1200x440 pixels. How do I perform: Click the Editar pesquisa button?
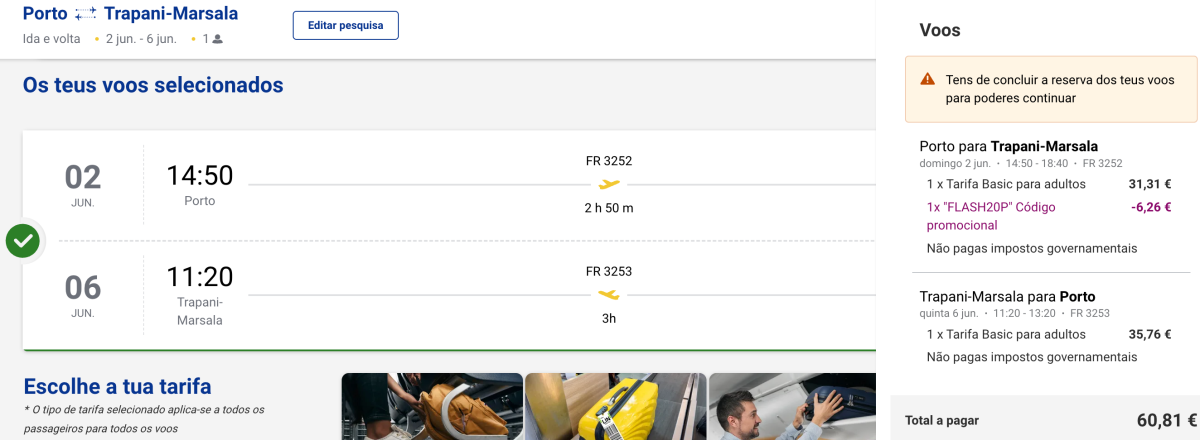coord(346,25)
